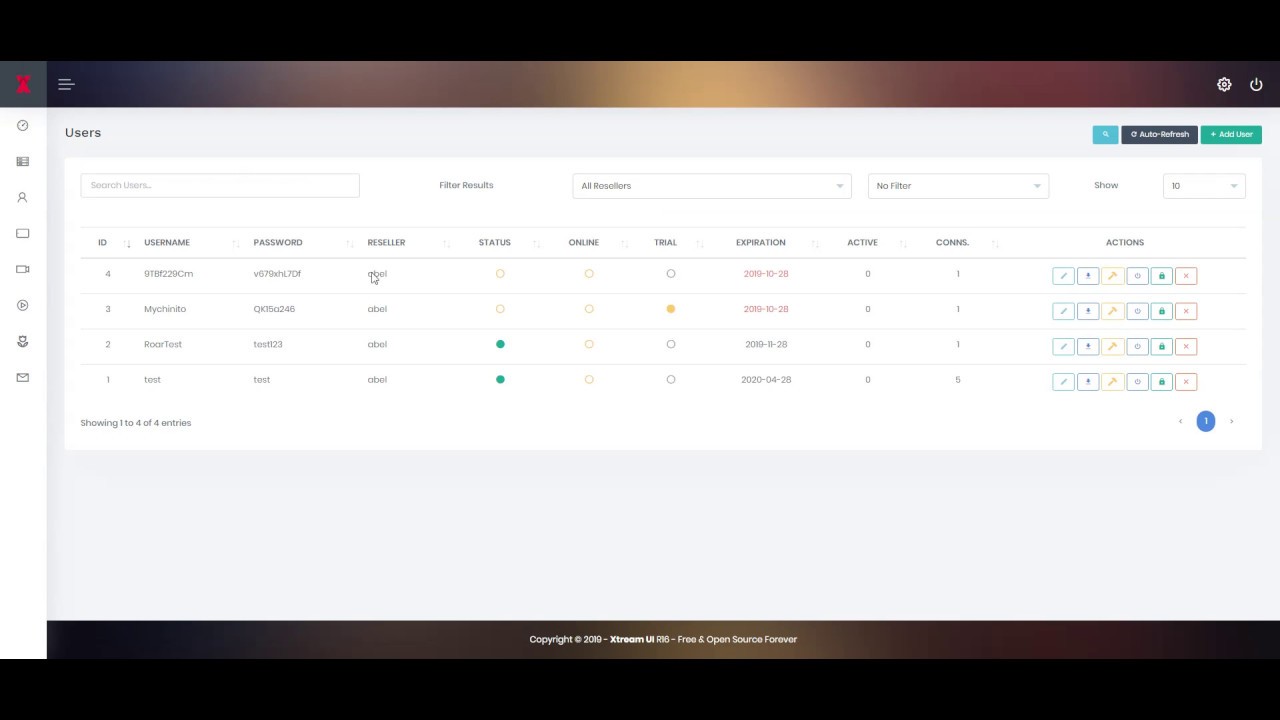The height and width of the screenshot is (720, 1280).
Task: Open the video camera streams sidebar icon
Action: 22,269
